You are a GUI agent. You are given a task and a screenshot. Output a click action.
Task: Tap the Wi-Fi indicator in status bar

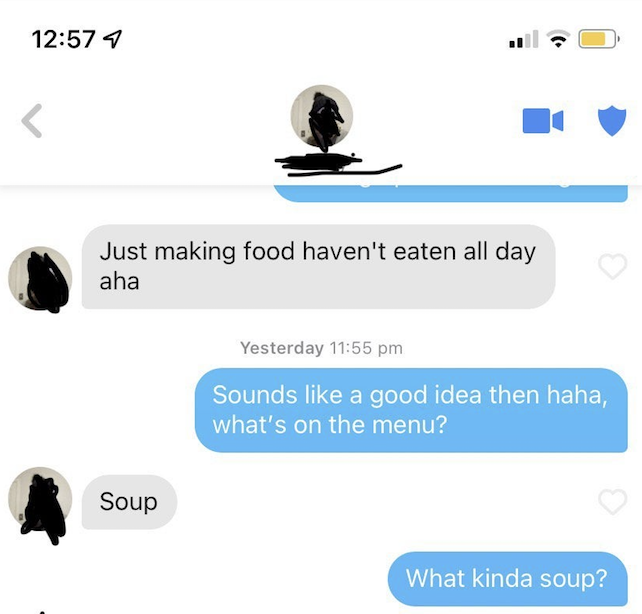pyautogui.click(x=558, y=39)
